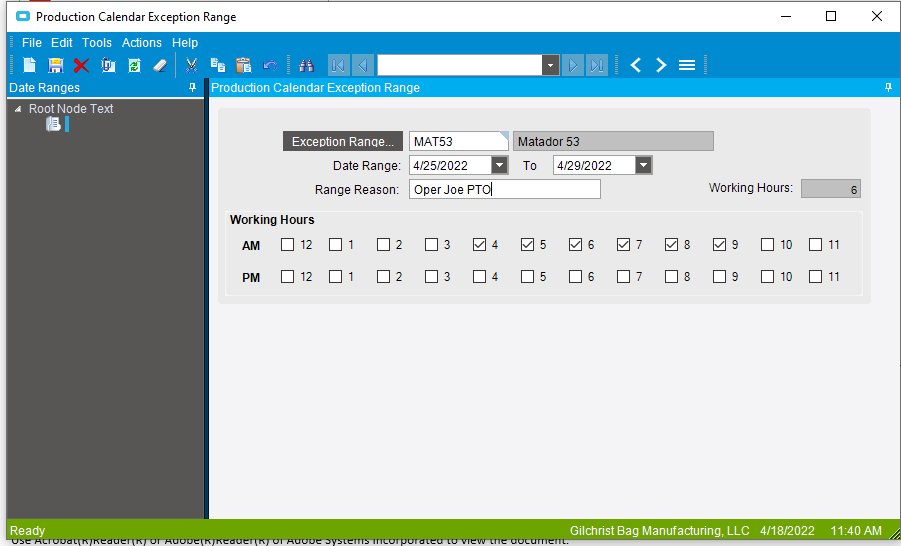Click the forward chevron in toolbar
Screen dimensions: 901x546
click(x=661, y=65)
